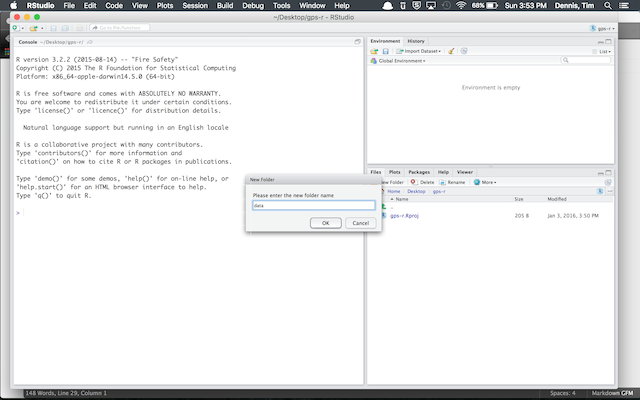Click the Home breadcrumb link

click(393, 191)
